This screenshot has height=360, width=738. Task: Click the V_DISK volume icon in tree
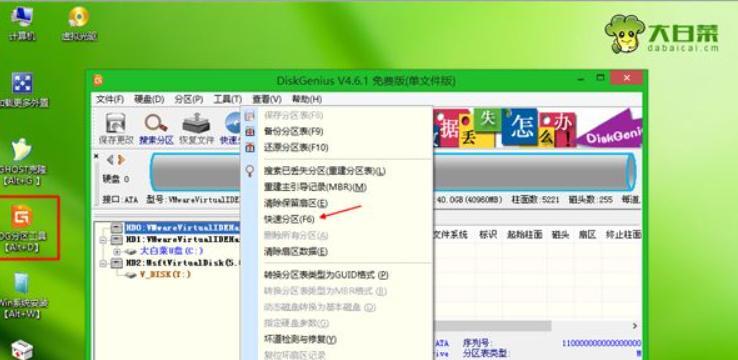[x=131, y=275]
